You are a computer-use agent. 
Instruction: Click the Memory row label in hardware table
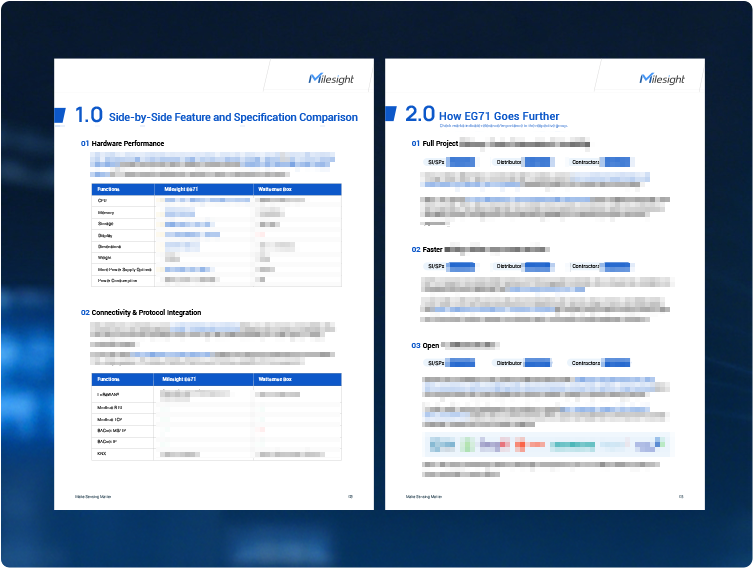click(106, 212)
